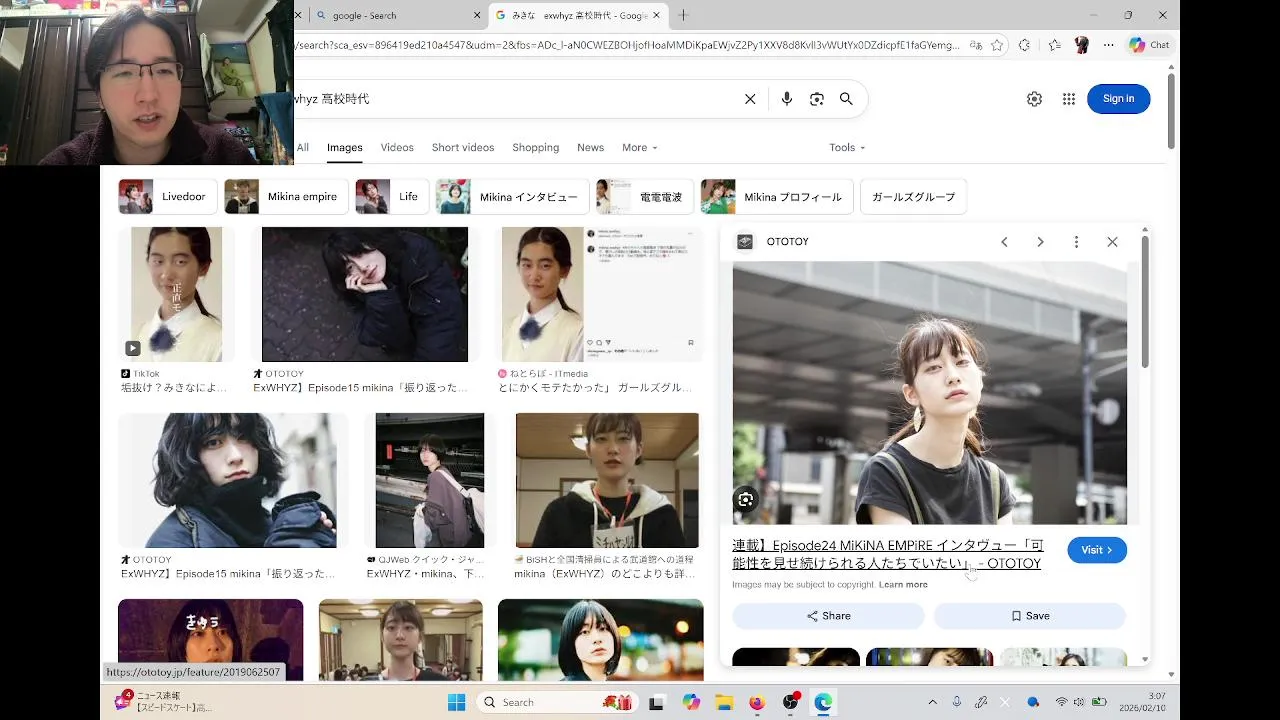Show next image in OTOTOY preview panel
The width and height of the screenshot is (1280, 720).
(x=1040, y=242)
